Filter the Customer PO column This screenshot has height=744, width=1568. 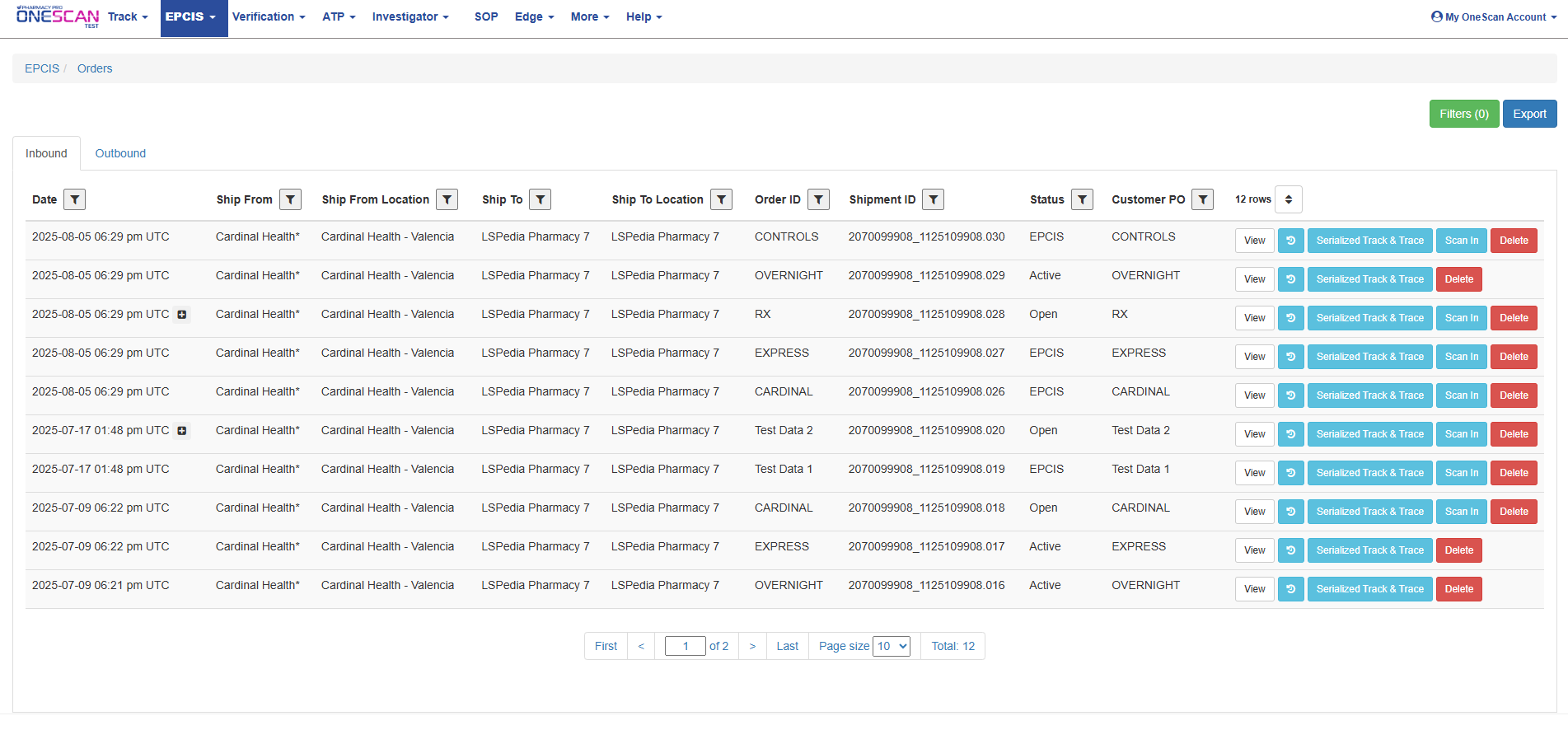point(1203,199)
